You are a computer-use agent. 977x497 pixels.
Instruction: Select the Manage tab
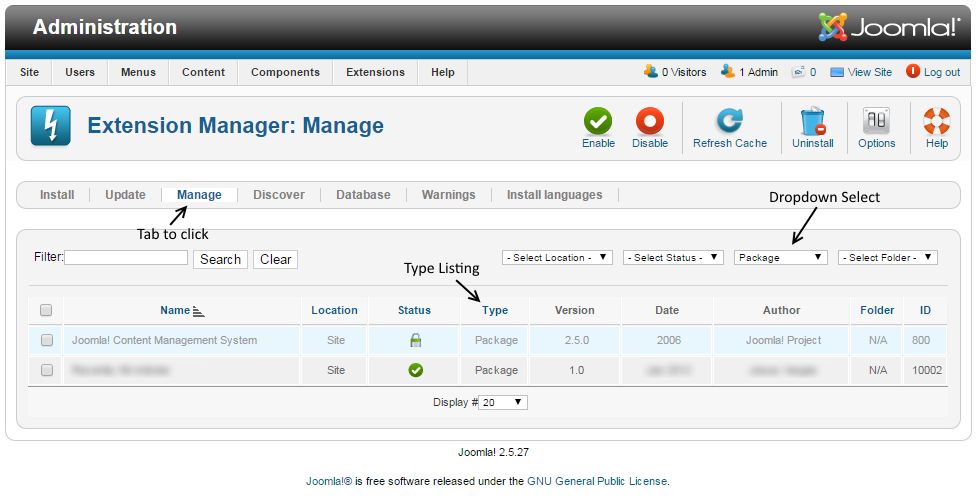[199, 195]
